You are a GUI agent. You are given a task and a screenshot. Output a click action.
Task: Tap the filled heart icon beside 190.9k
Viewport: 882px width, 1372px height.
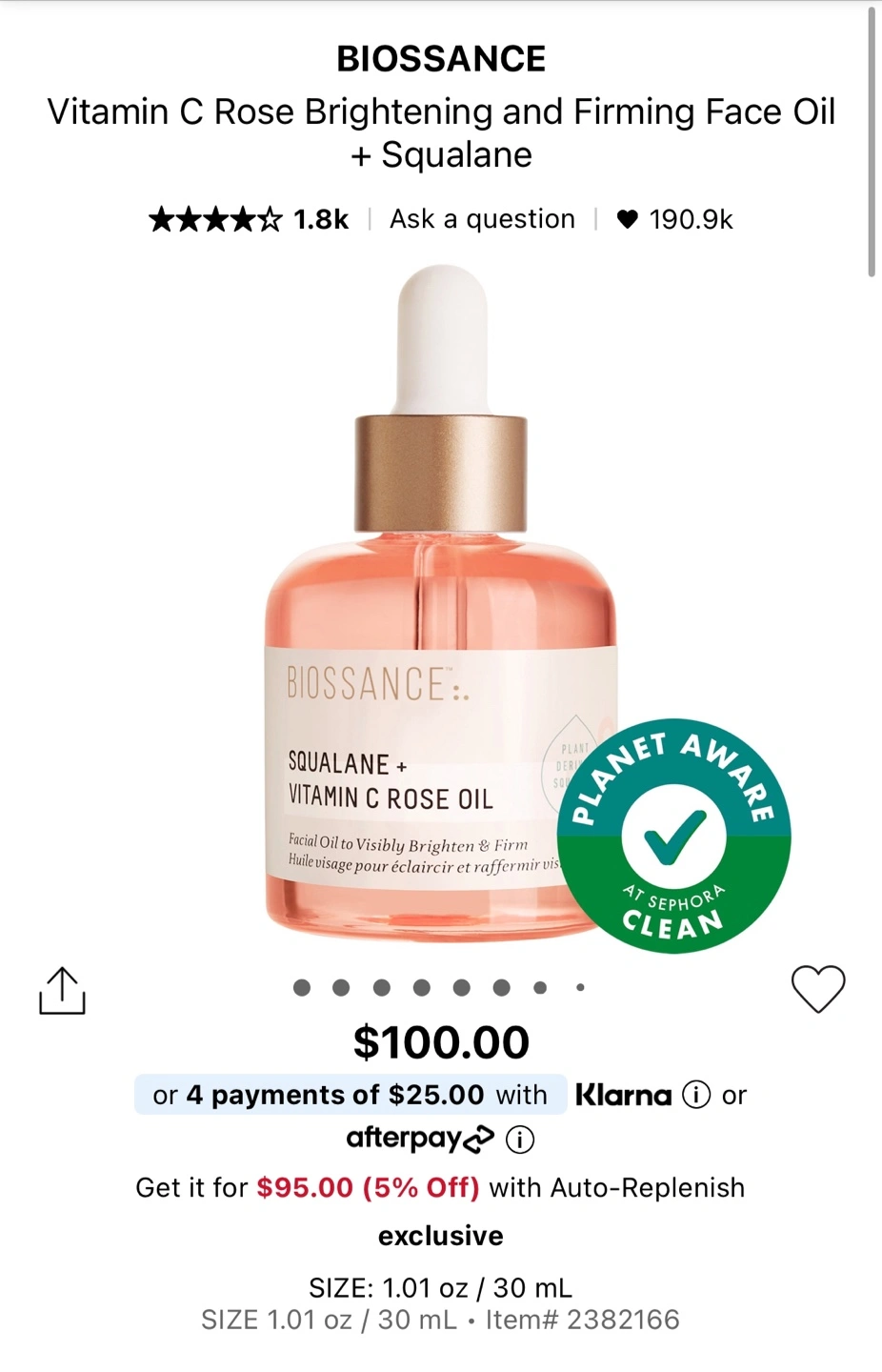click(x=627, y=219)
